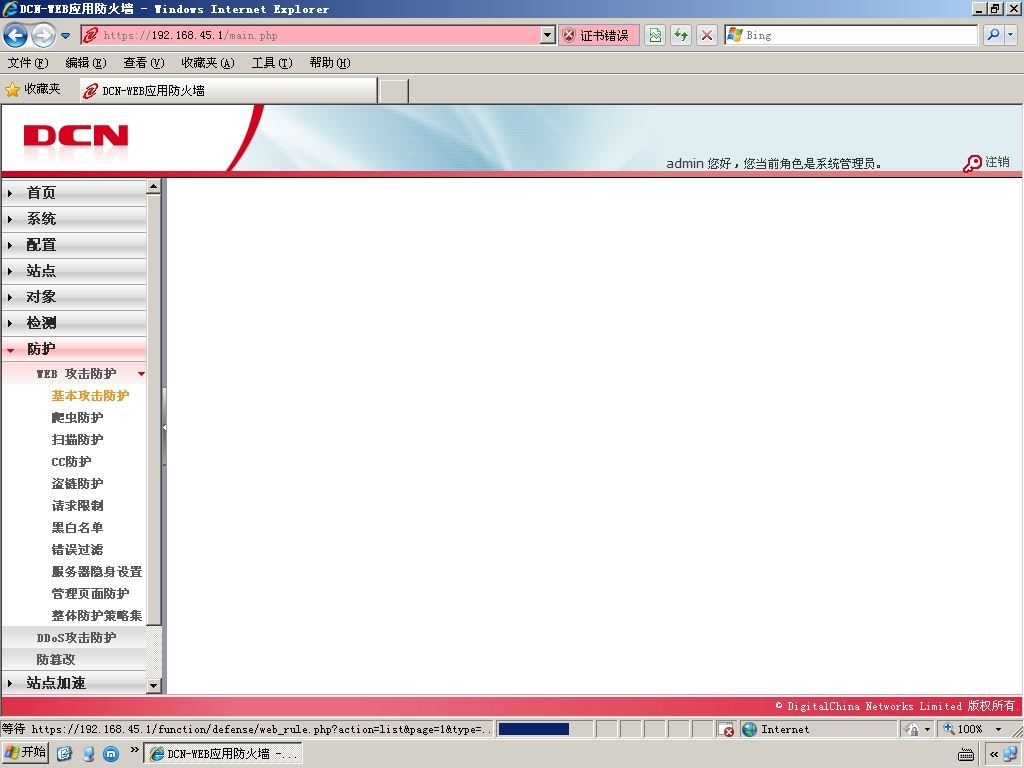
Task: Expand the 站点加速 sidebar section
Action: click(x=74, y=683)
